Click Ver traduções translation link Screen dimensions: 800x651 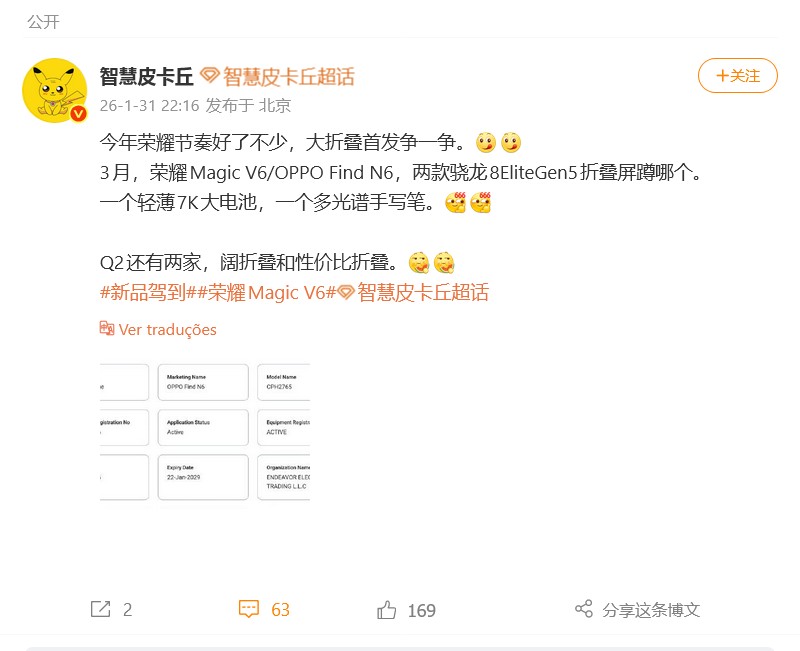coord(167,330)
